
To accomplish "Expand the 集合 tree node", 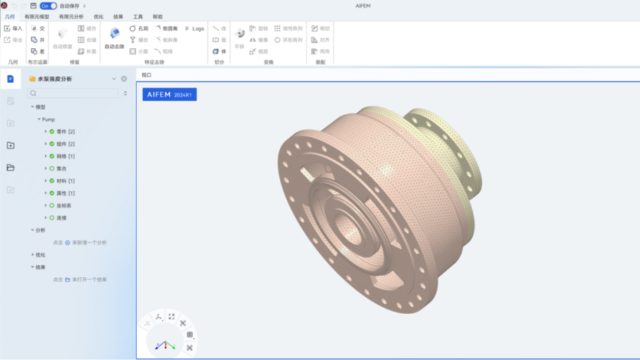I will coord(46,168).
